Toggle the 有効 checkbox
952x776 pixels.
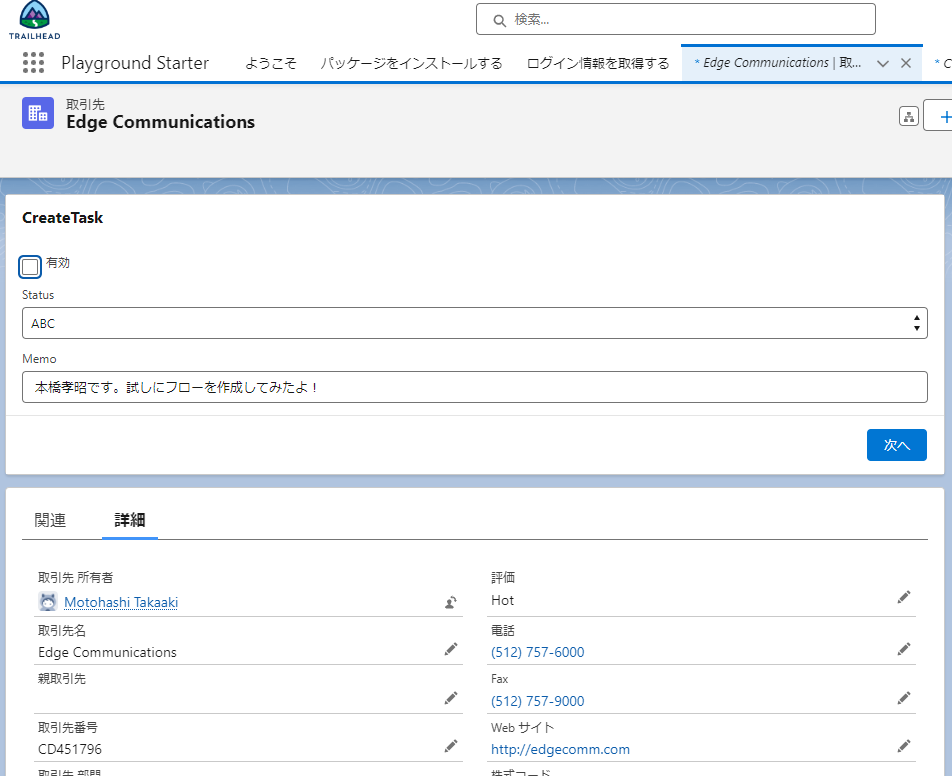pyautogui.click(x=30, y=267)
